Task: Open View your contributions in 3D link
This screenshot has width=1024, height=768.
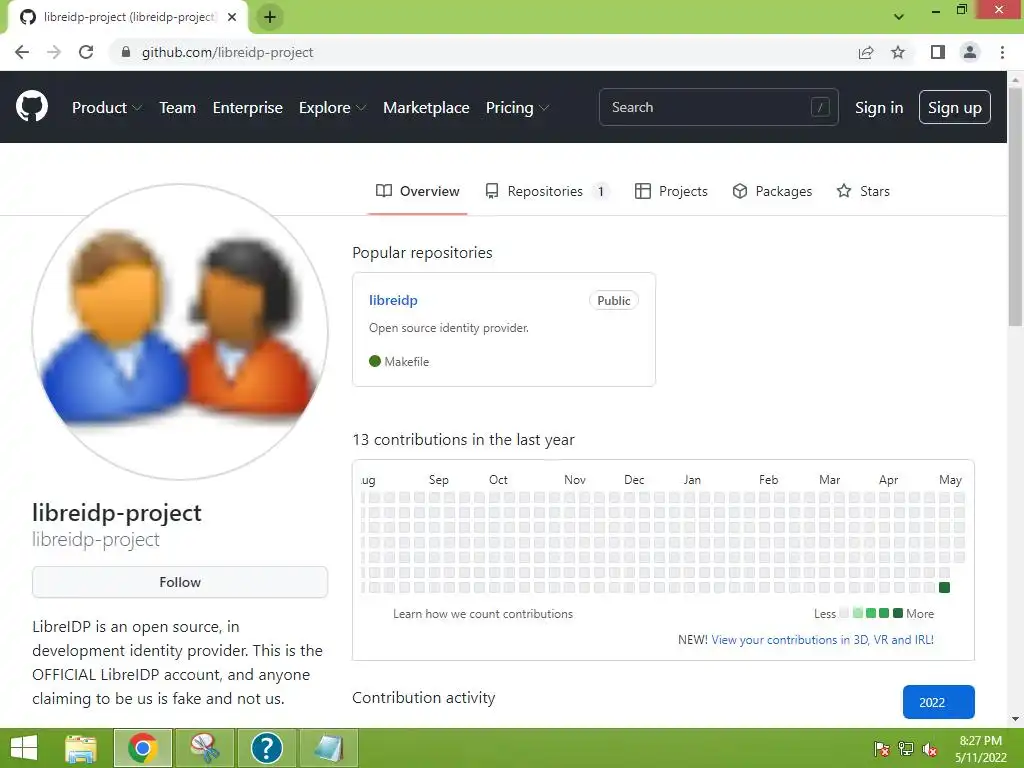Action: coord(822,640)
